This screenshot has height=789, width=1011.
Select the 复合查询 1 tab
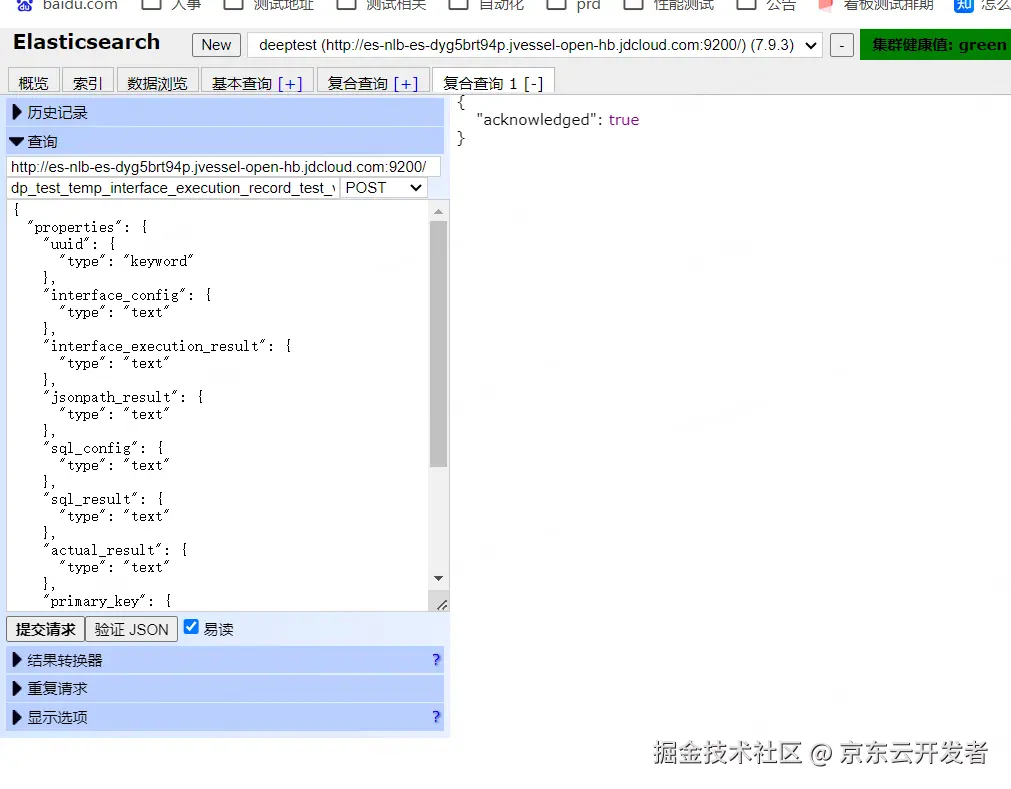coord(480,84)
